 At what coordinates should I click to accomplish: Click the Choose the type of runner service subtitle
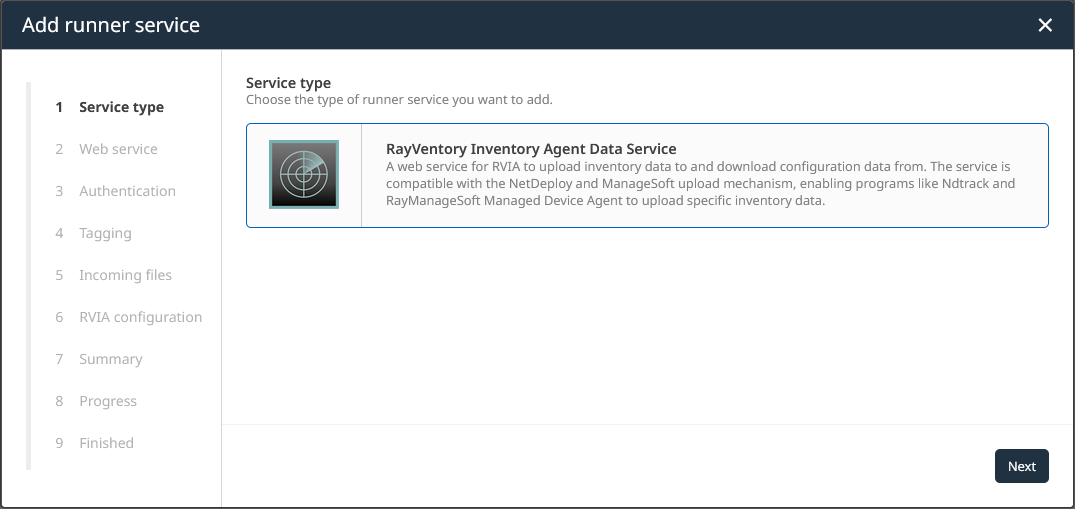pos(399,100)
